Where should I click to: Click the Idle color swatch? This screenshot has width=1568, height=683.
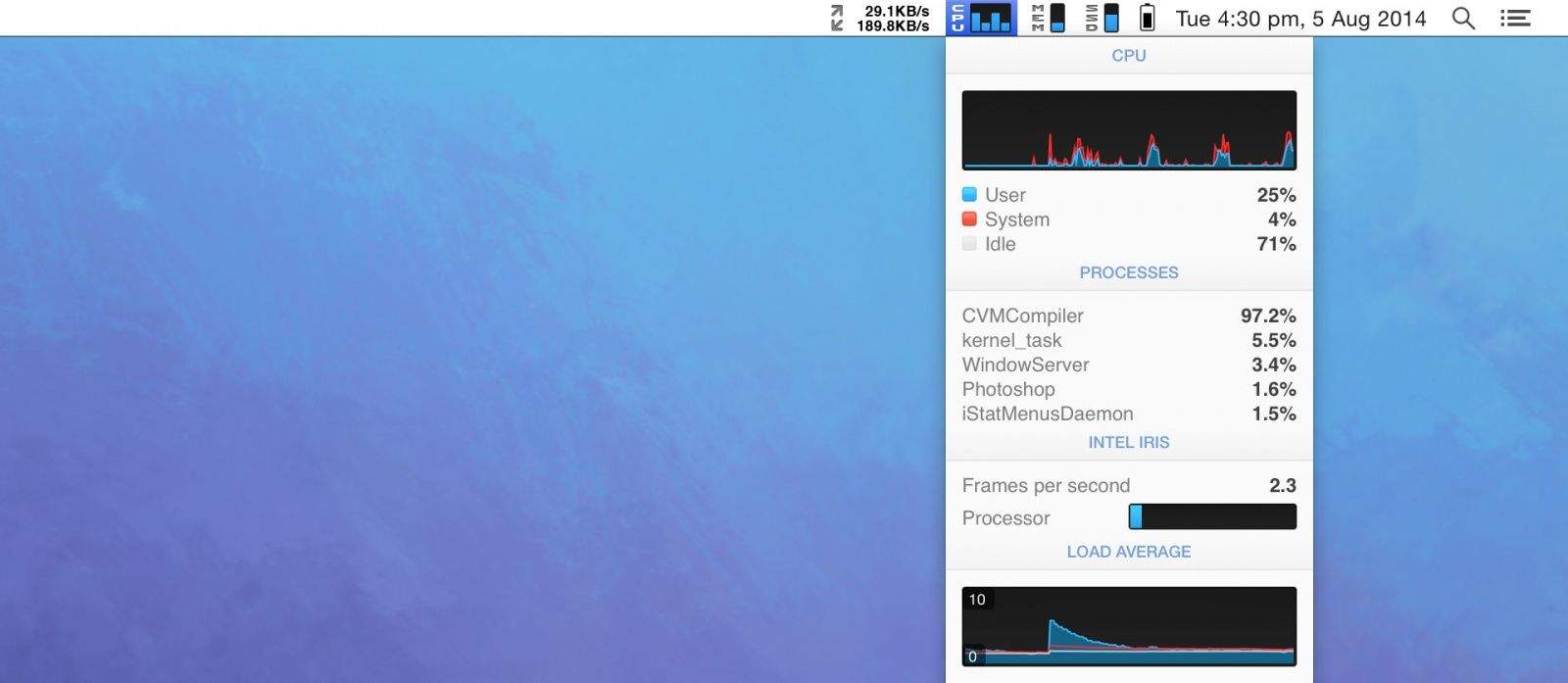pos(969,243)
